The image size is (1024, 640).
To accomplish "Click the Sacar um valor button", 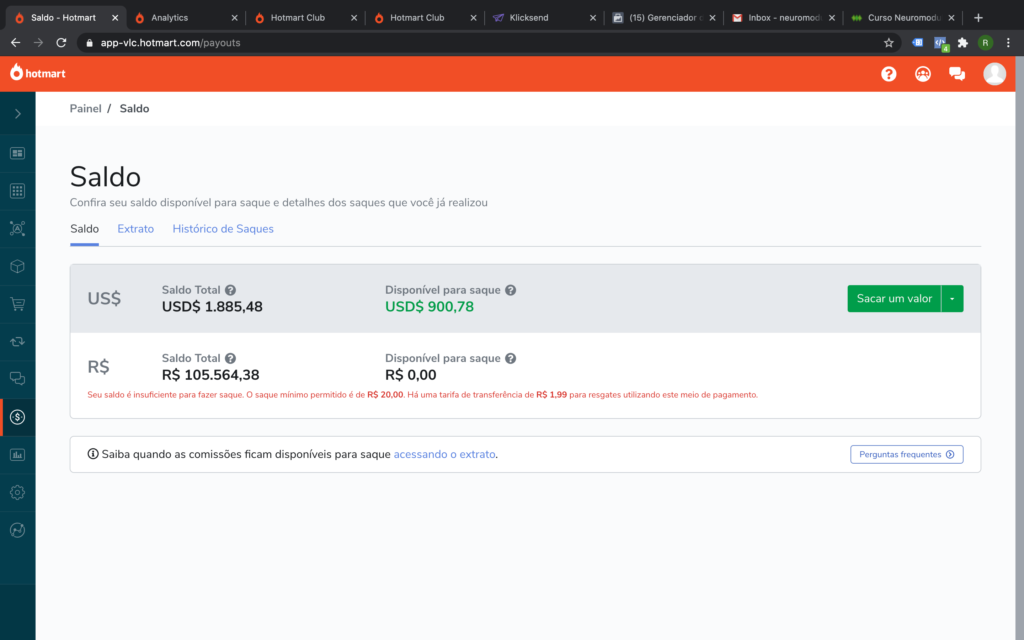I will click(x=894, y=299).
